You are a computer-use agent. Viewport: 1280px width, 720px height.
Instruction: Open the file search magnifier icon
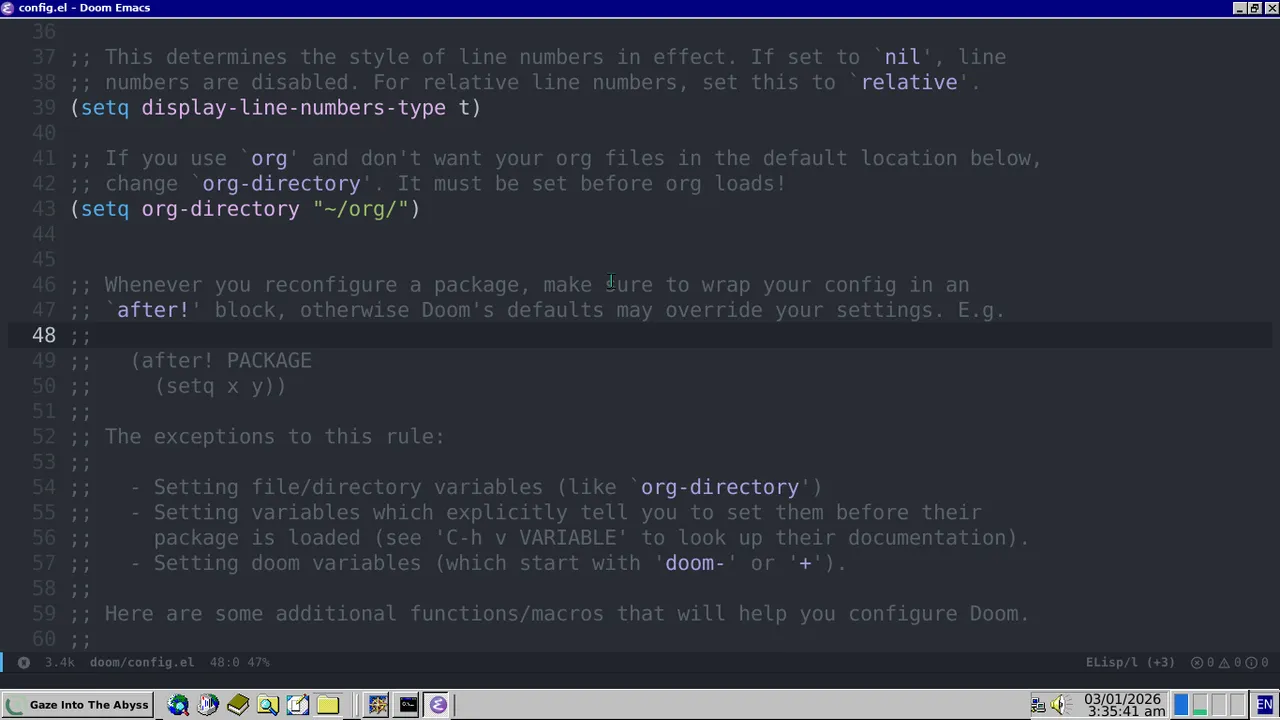coord(268,704)
